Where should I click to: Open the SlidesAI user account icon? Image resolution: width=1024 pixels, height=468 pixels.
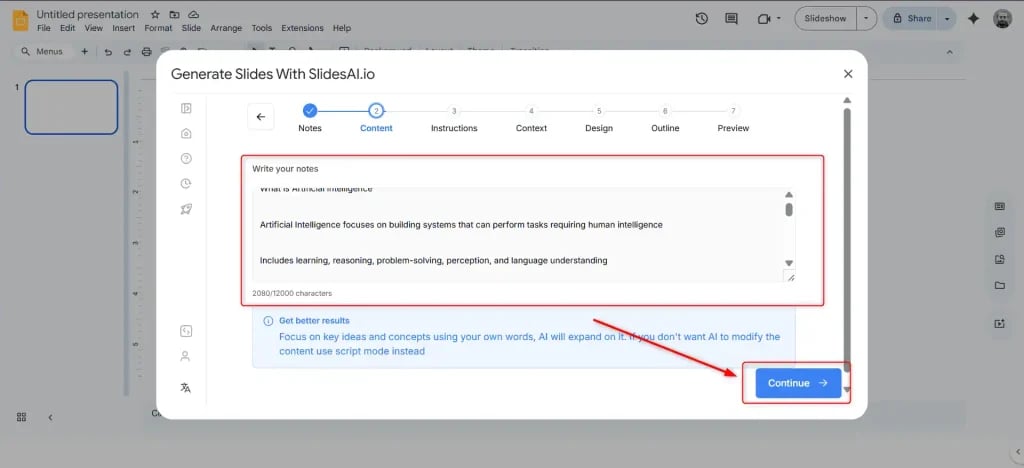(185, 356)
